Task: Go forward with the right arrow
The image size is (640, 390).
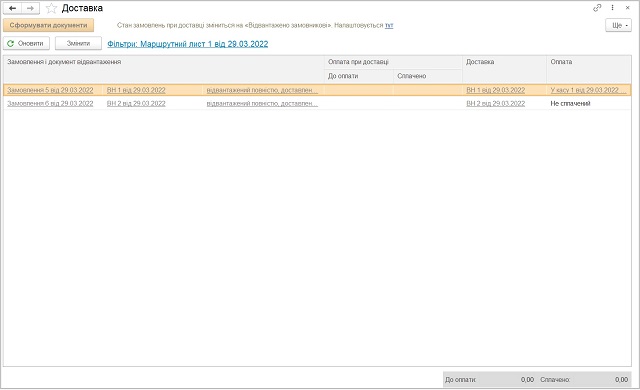Action: coord(30,8)
